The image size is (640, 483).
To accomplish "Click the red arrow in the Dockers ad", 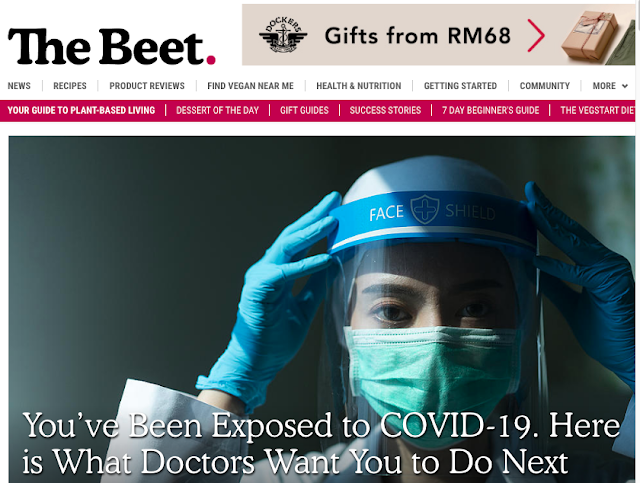I will pyautogui.click(x=536, y=35).
